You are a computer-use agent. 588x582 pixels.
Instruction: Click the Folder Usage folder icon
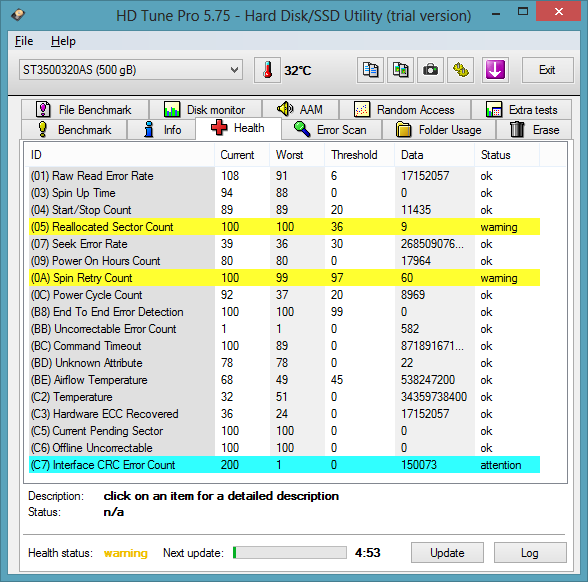coord(404,129)
